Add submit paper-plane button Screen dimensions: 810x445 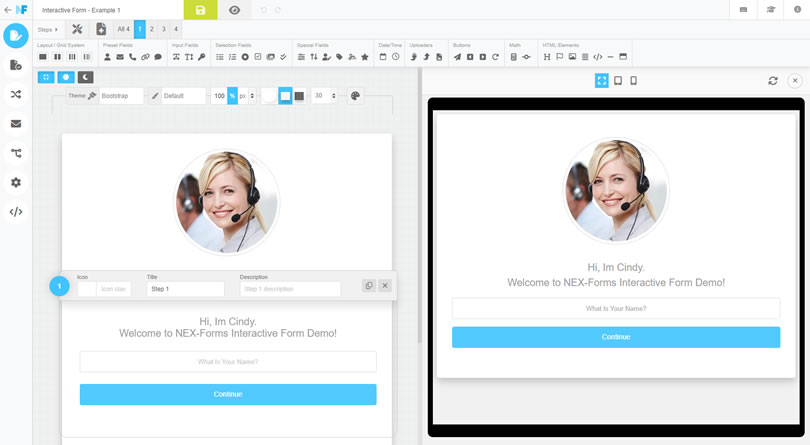click(x=457, y=57)
